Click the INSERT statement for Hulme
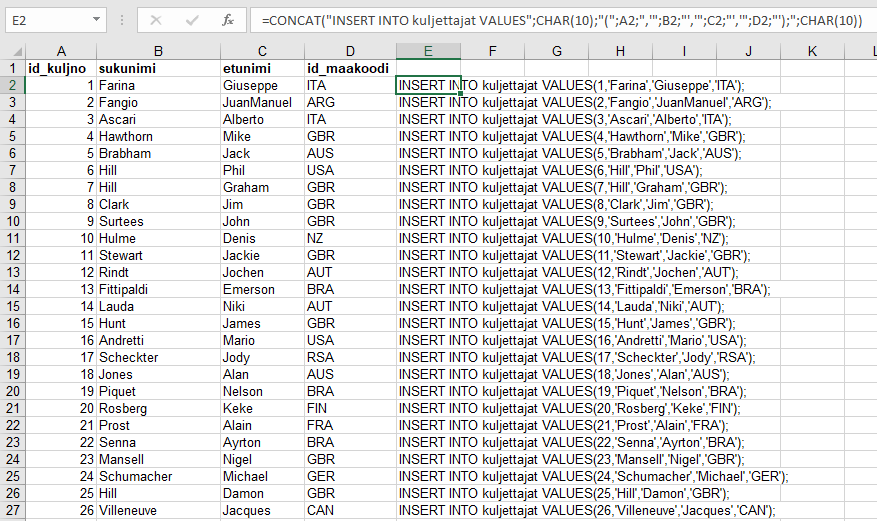This screenshot has width=877, height=521. [x=564, y=238]
